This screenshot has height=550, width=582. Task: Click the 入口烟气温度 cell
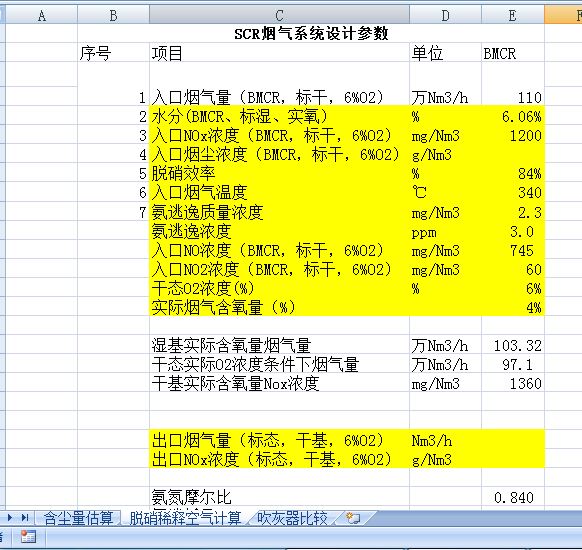[x=279, y=192]
